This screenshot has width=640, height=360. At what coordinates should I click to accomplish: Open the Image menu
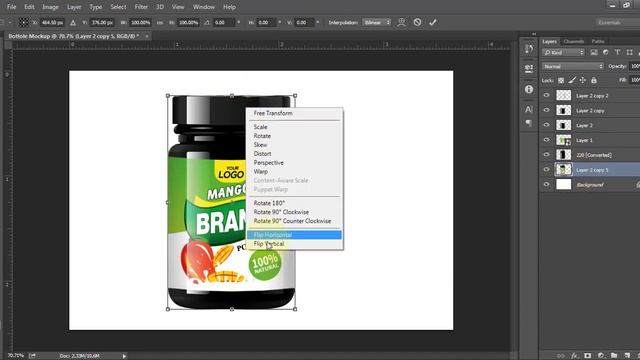(x=50, y=7)
